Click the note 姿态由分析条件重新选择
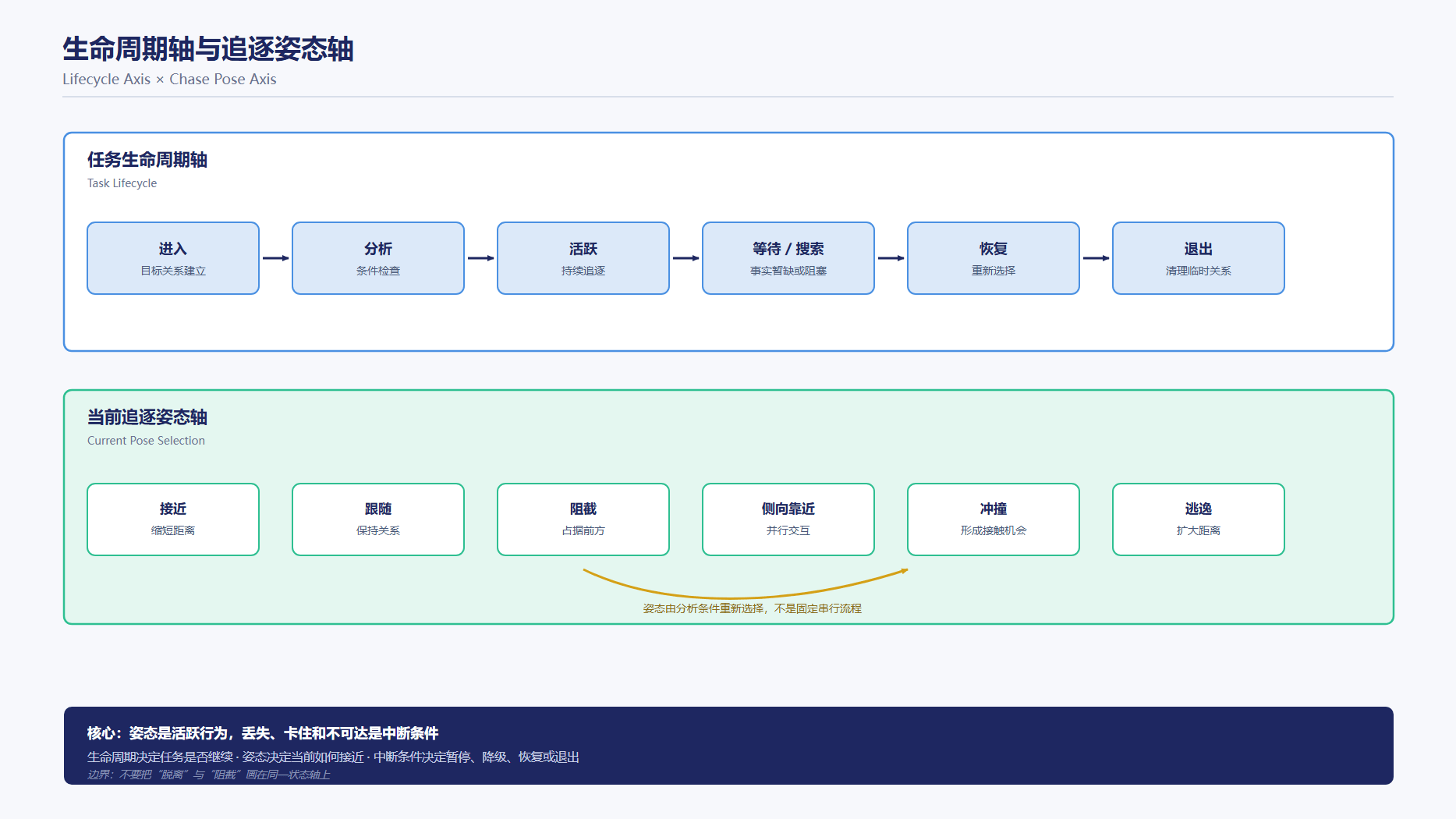This screenshot has height=819, width=1456. coord(752,608)
